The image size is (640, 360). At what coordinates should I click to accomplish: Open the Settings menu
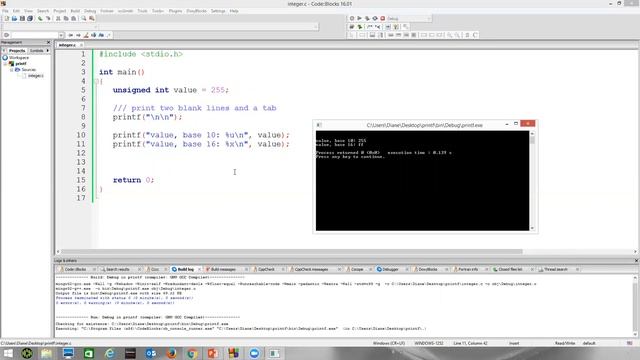[x=218, y=11]
